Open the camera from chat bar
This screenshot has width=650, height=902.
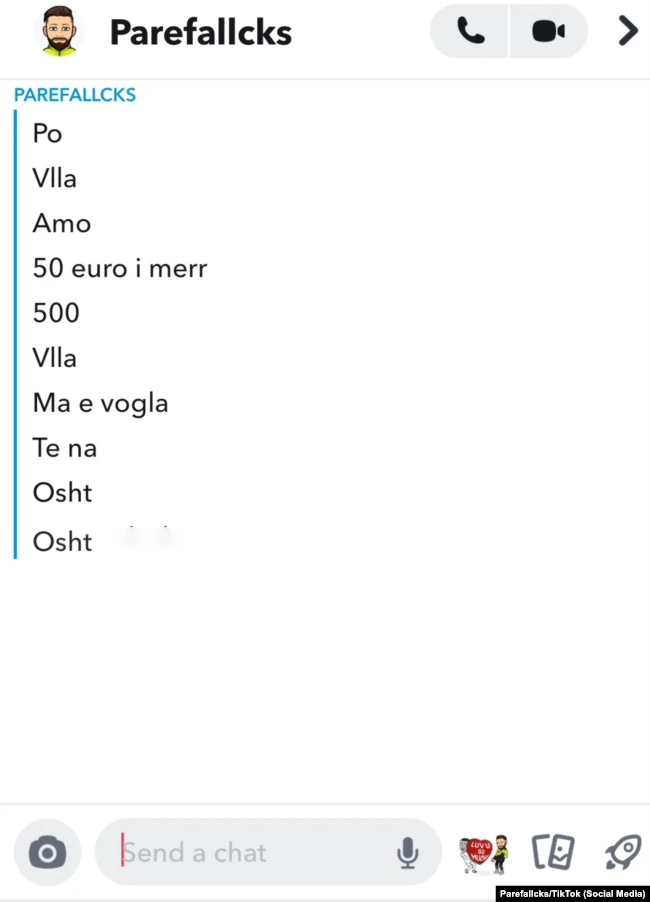(47, 853)
